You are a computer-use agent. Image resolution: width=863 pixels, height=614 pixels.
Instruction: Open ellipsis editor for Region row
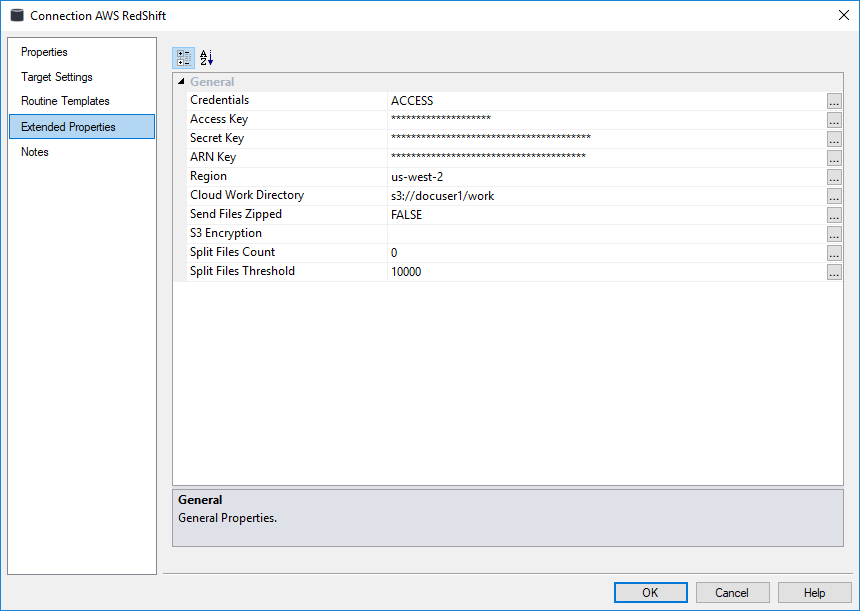point(834,177)
